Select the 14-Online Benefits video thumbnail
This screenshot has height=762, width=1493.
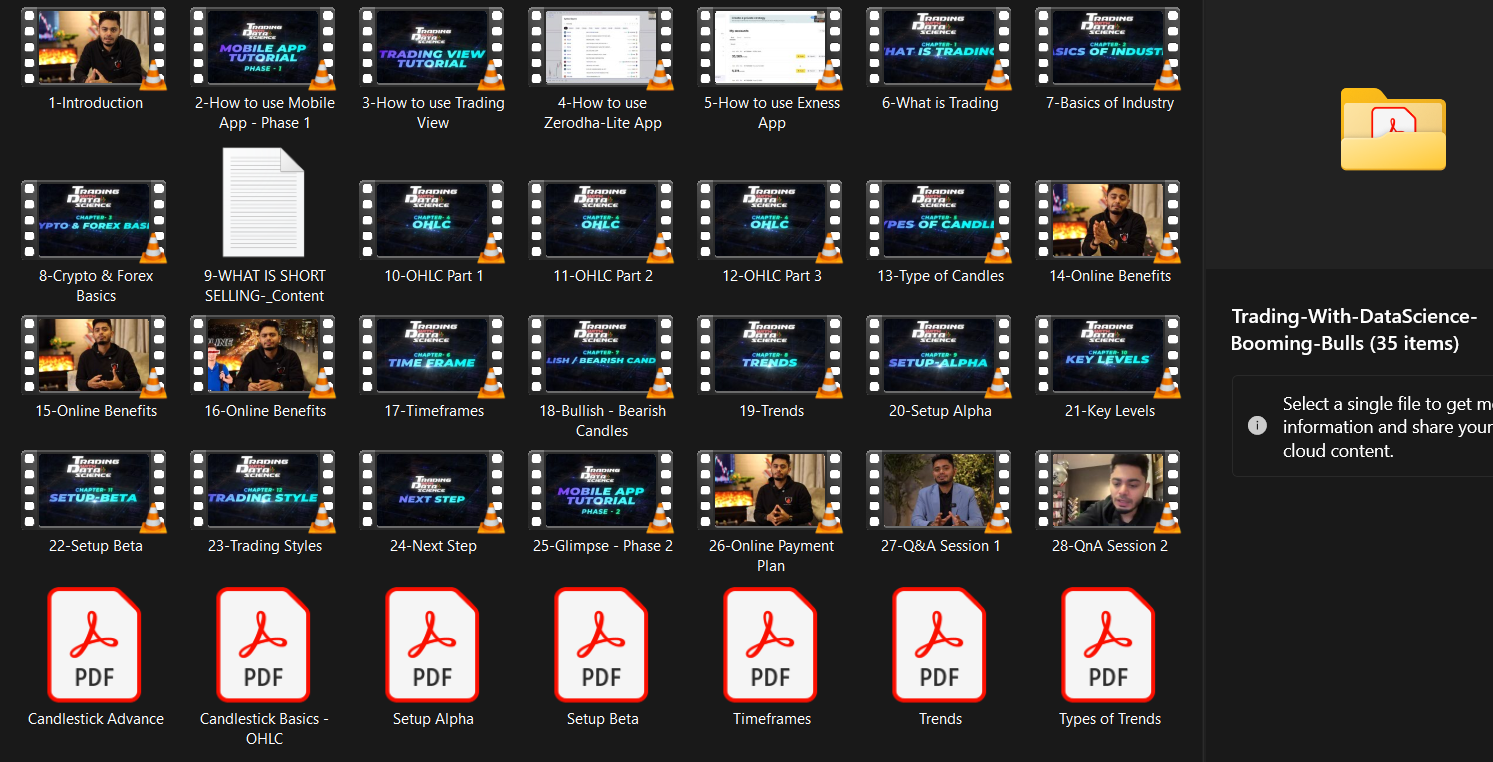tap(1109, 221)
